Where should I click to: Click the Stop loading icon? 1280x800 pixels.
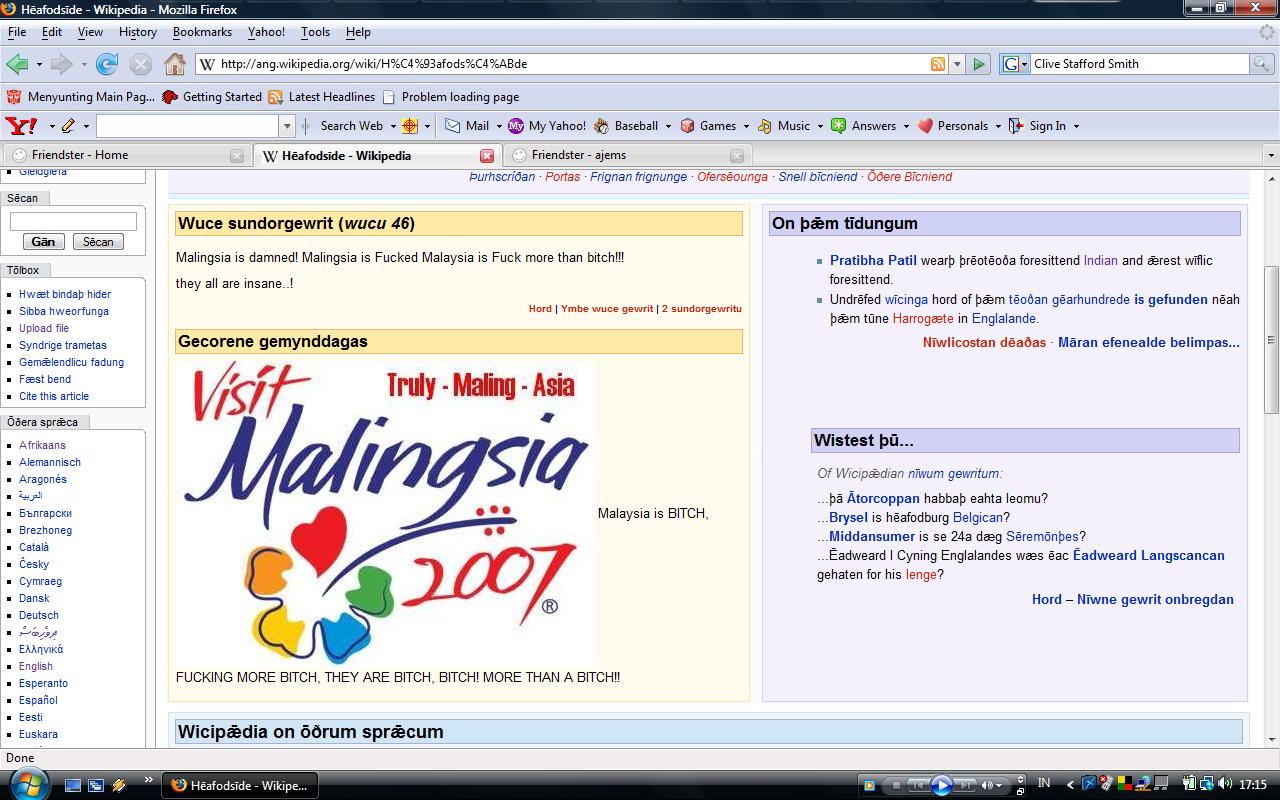pyautogui.click(x=141, y=64)
